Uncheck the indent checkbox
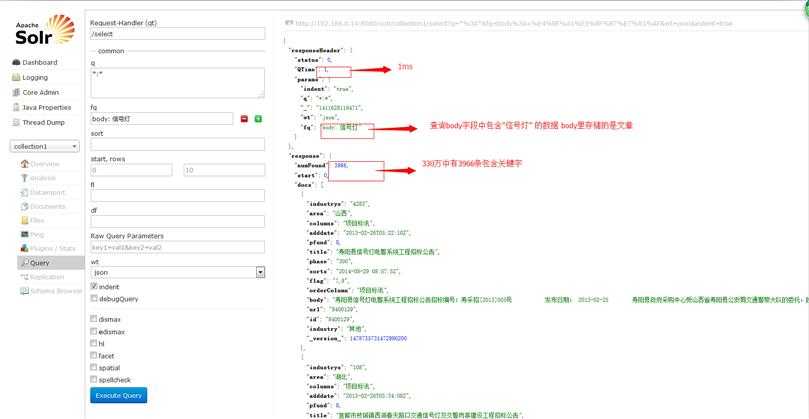This screenshot has width=809, height=419. (x=94, y=286)
